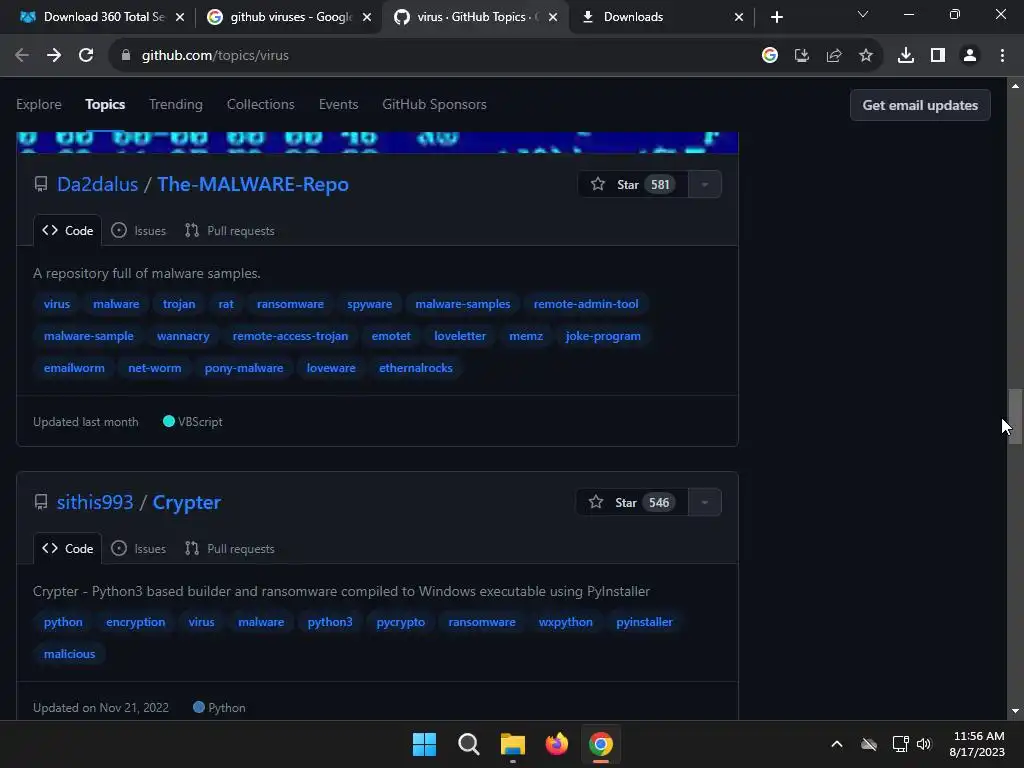
Task: Open Issues tab of The-MALWARE-Repo
Action: [x=138, y=231]
